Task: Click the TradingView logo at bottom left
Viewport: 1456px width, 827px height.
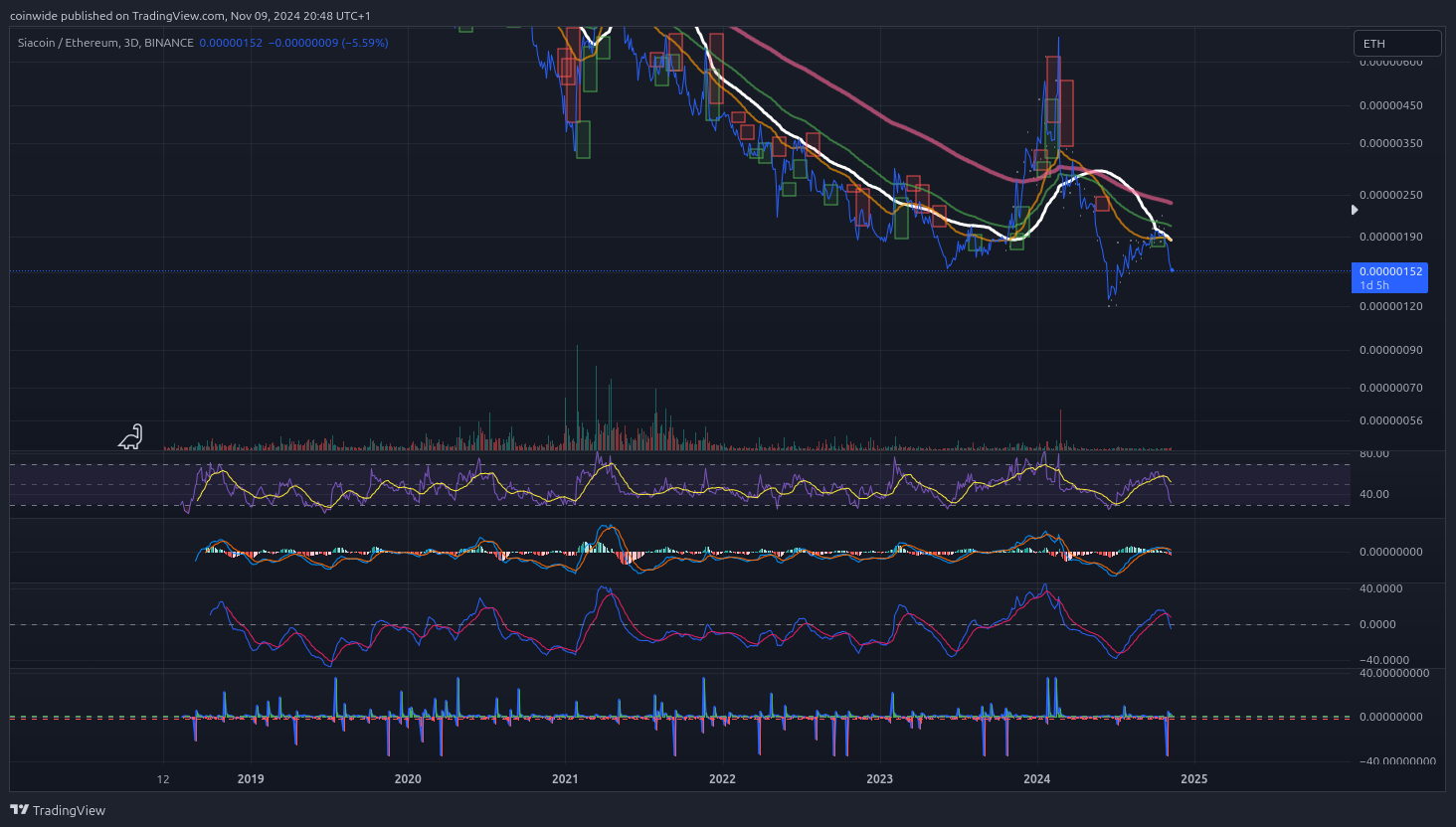Action: click(58, 810)
